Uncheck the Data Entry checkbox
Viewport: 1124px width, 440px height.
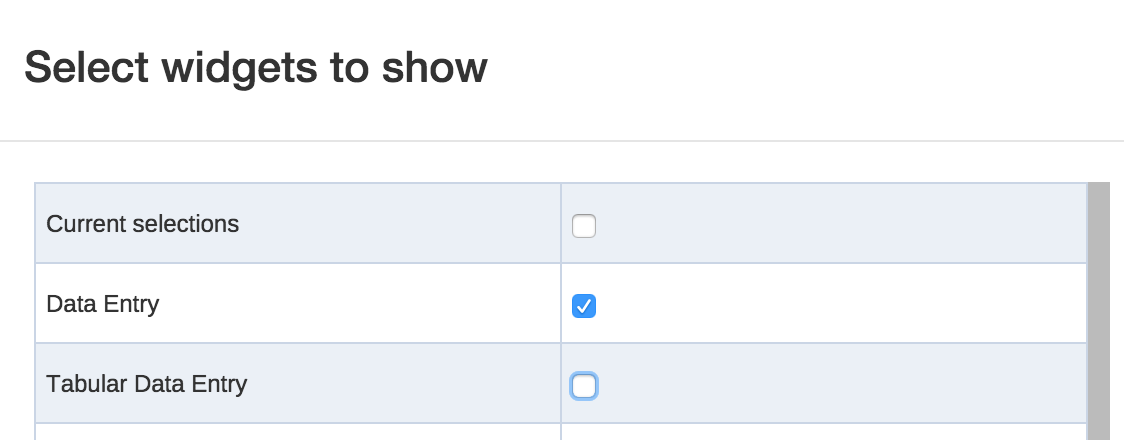(x=584, y=306)
